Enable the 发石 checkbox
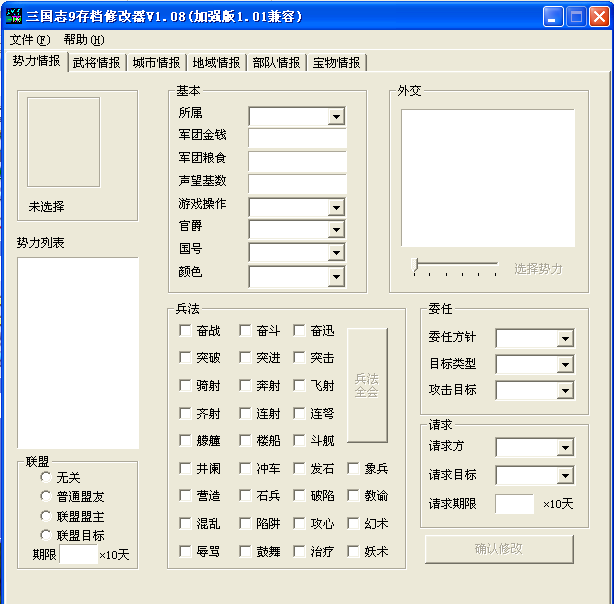Image resolution: width=614 pixels, height=604 pixels. (x=299, y=468)
